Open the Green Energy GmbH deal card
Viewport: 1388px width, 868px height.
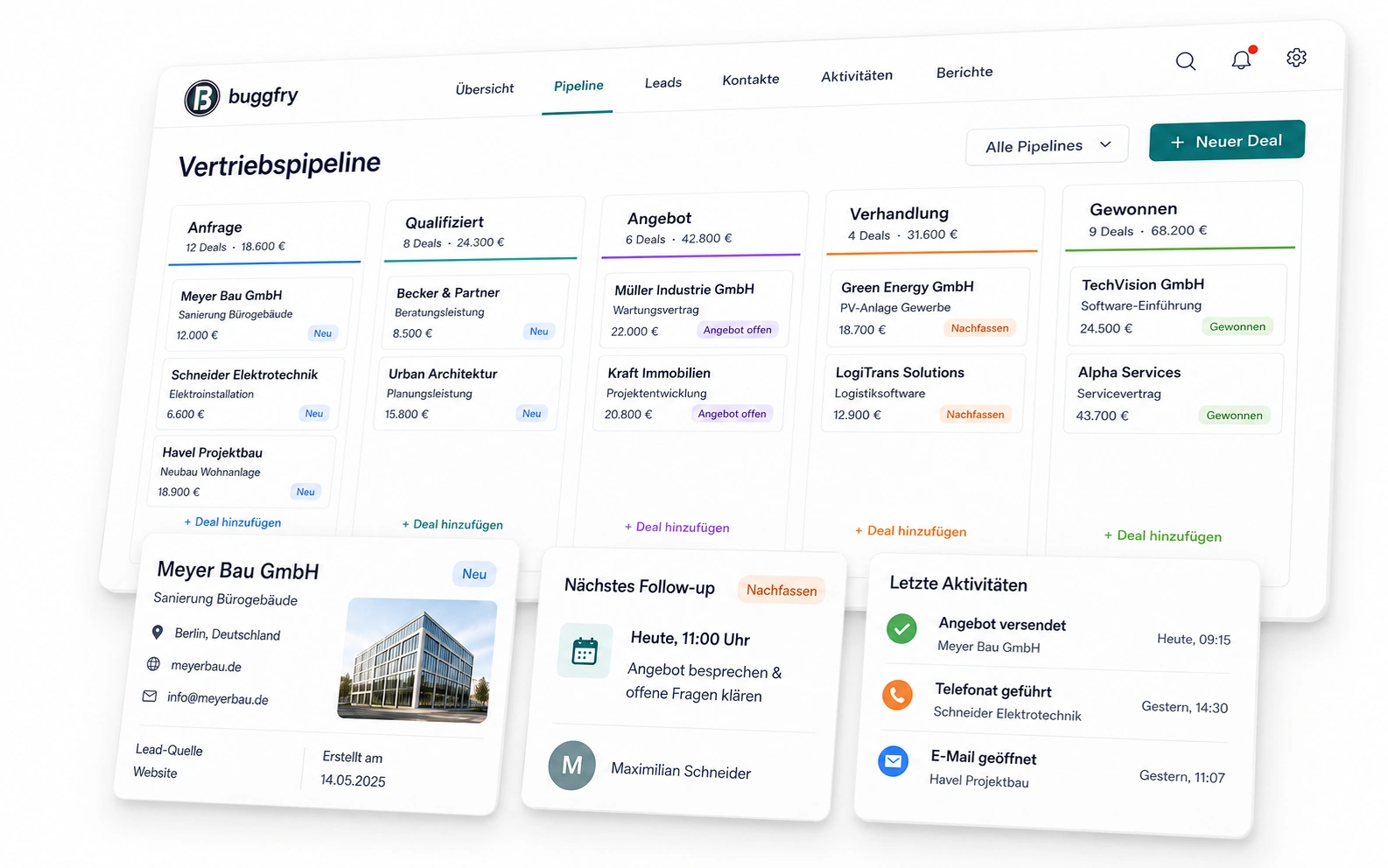pos(929,307)
